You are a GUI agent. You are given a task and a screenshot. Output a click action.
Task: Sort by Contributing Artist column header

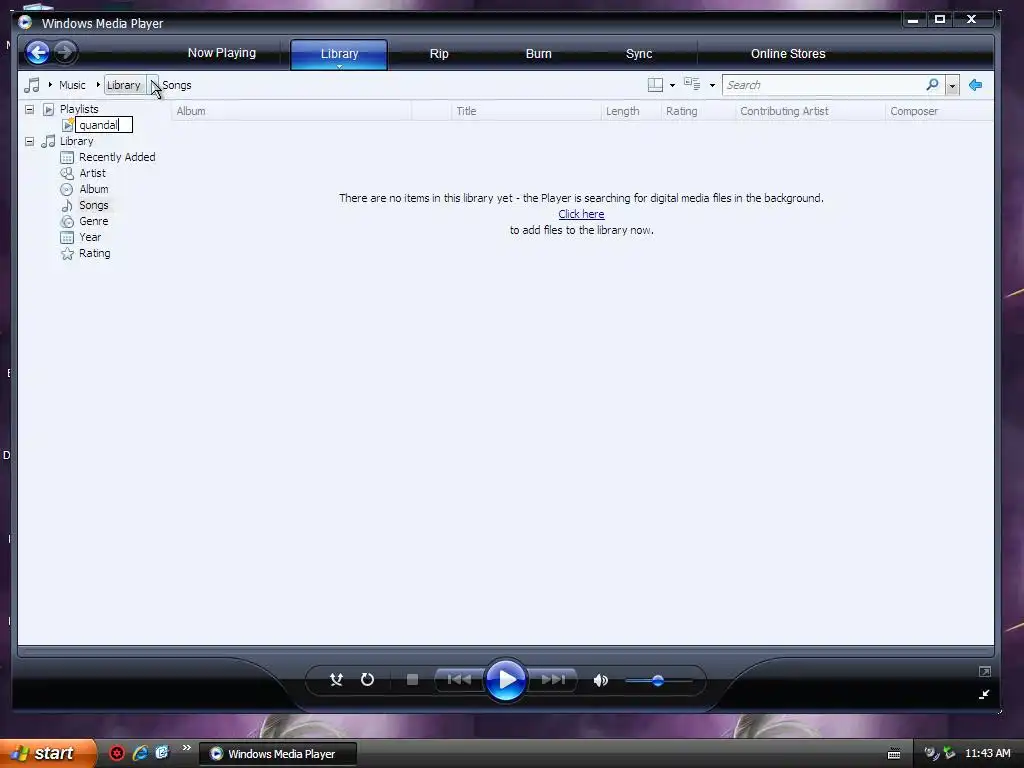click(x=810, y=111)
